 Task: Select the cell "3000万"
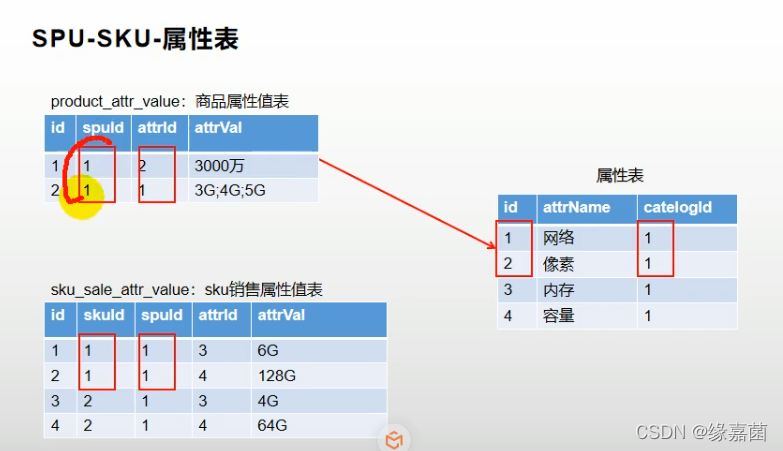coord(219,165)
